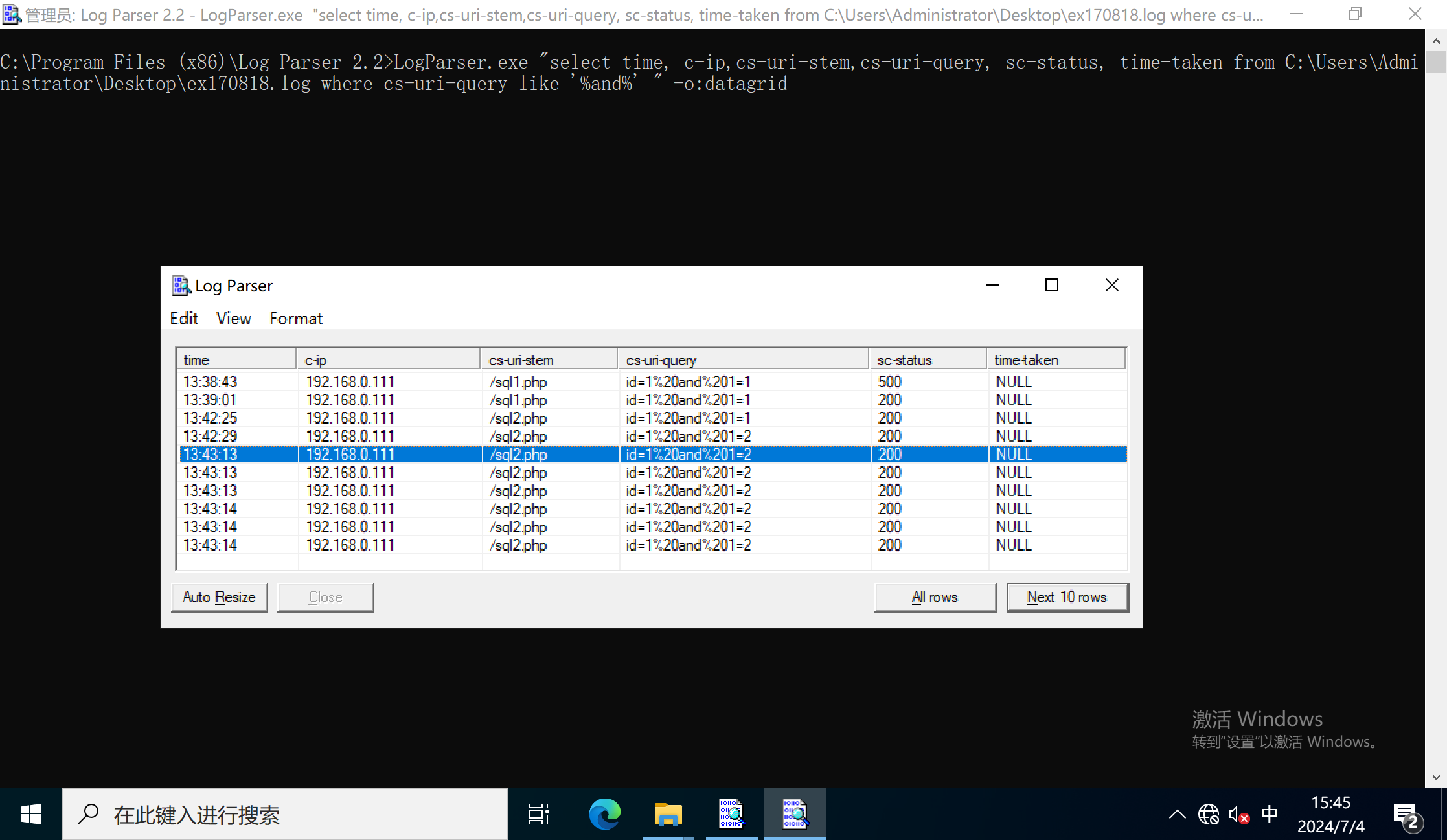Open the notification center icon

point(1407,815)
